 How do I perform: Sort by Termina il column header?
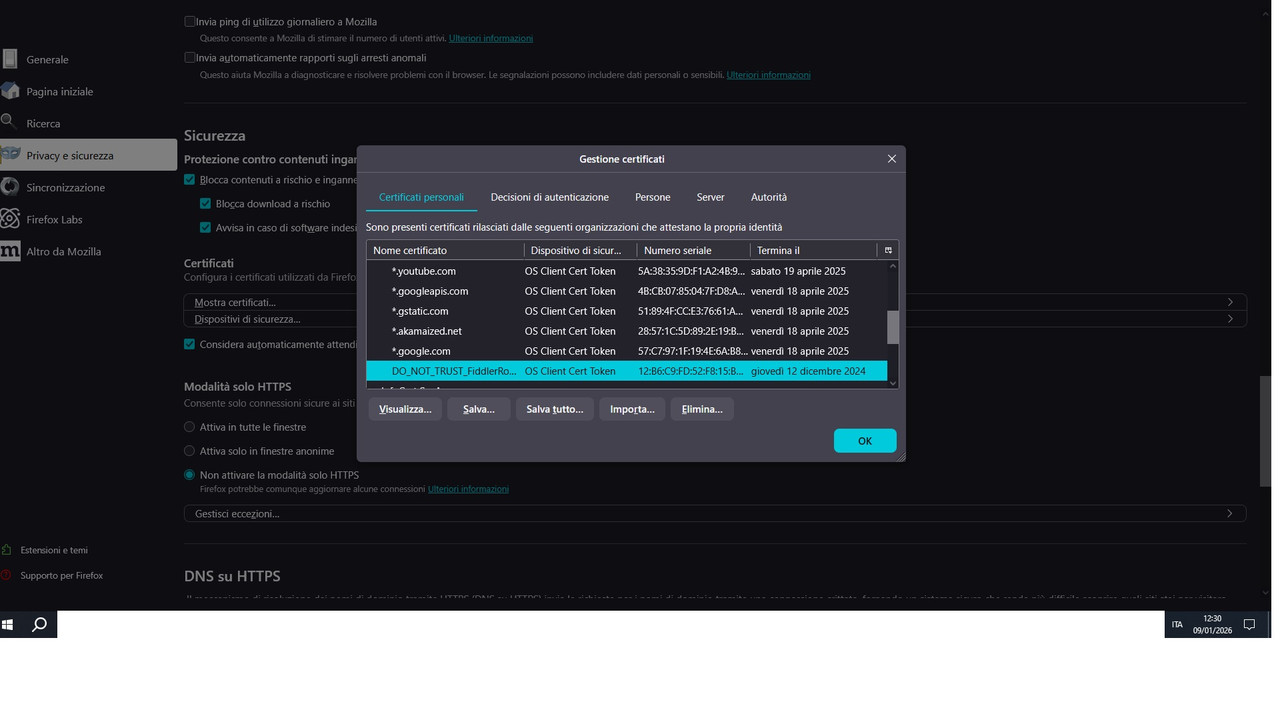tap(813, 250)
